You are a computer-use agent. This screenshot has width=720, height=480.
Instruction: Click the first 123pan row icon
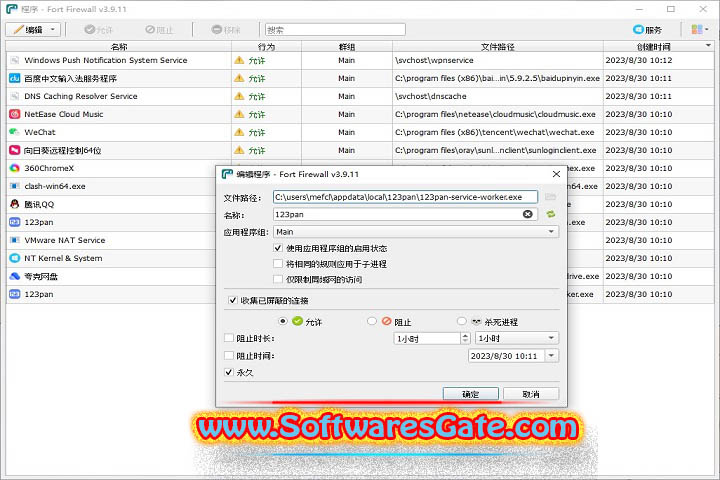(x=15, y=222)
